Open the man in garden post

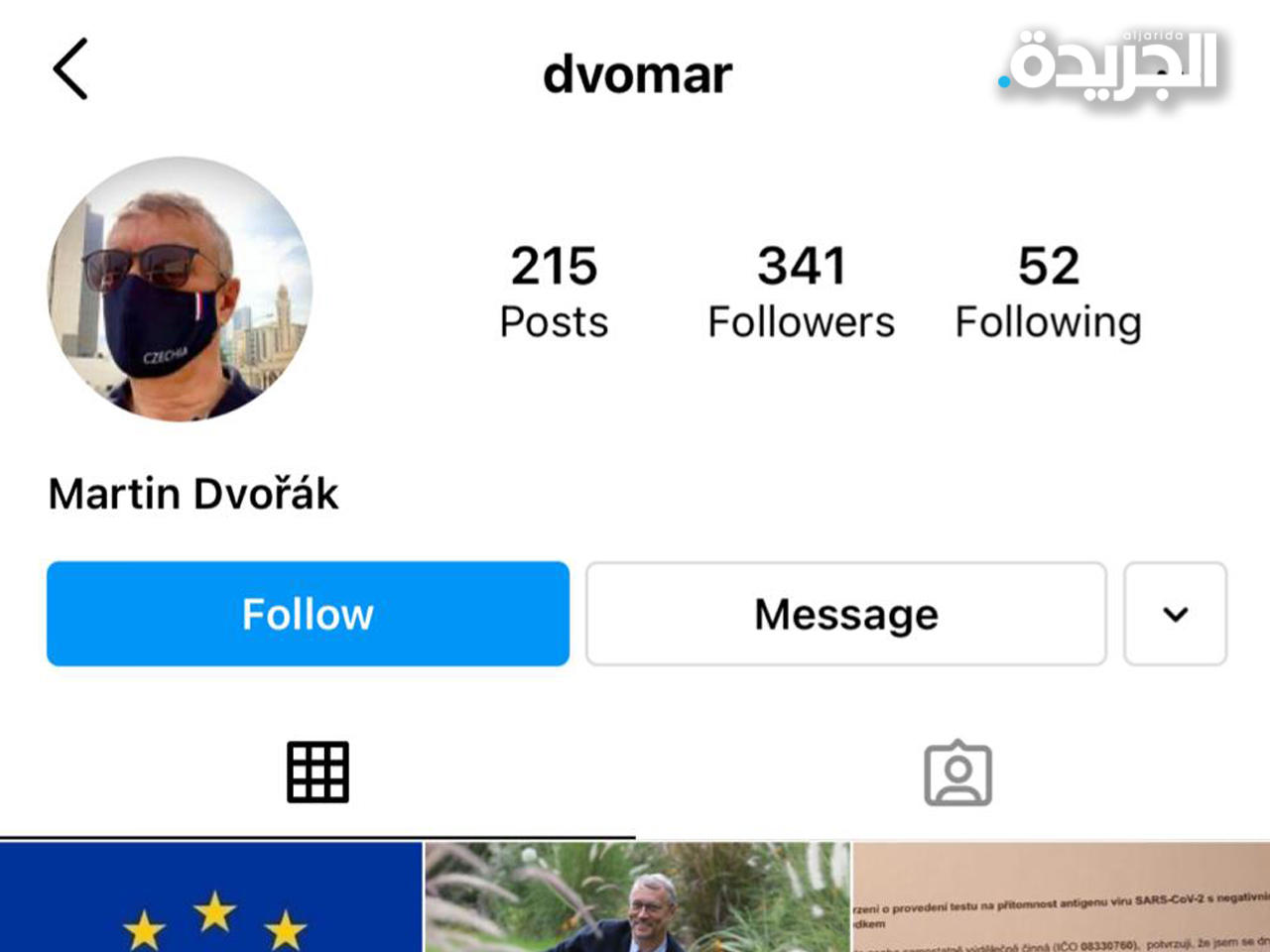coord(638,897)
